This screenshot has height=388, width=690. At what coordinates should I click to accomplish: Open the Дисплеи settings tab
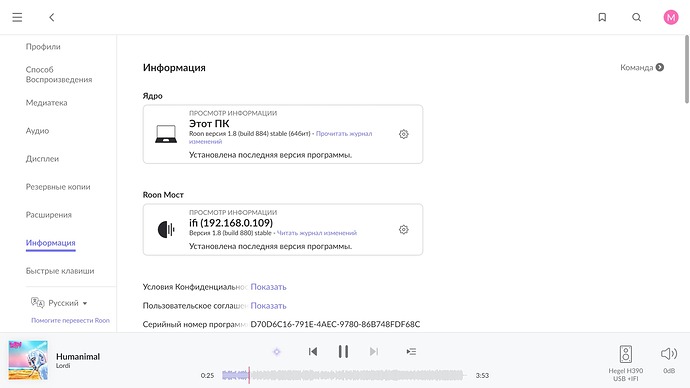[42, 159]
